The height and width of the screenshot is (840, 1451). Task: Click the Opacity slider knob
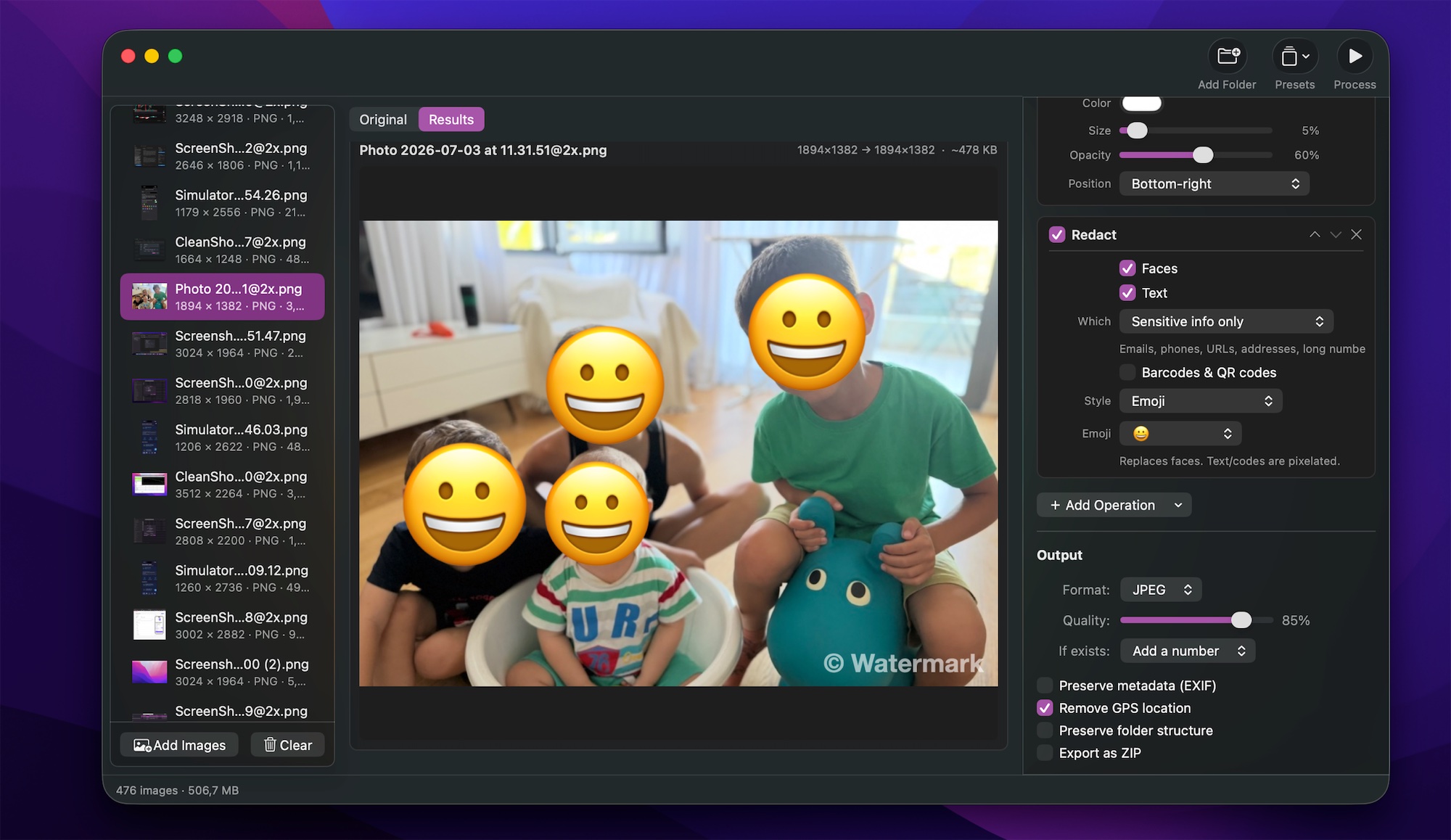(1203, 155)
